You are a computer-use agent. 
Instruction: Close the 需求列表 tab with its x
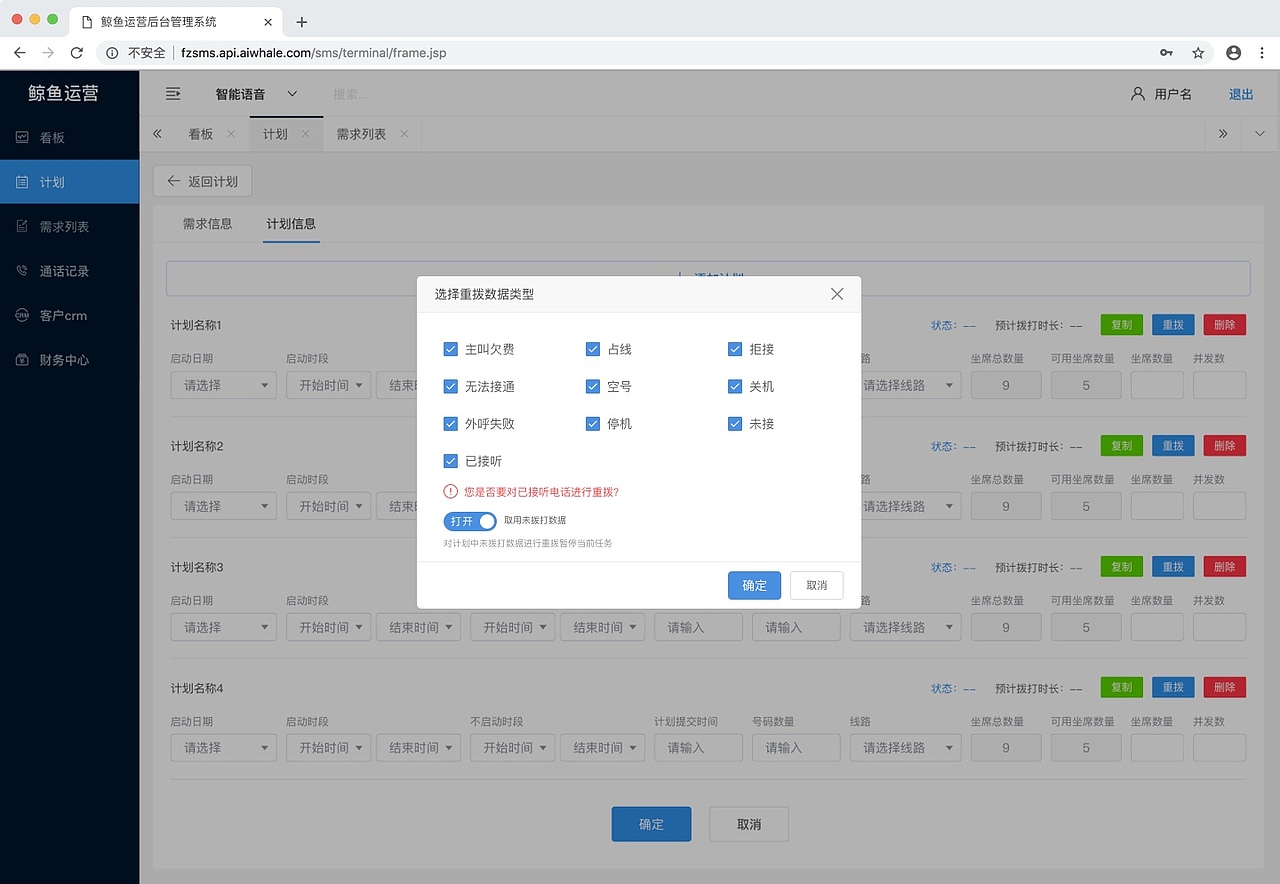(404, 133)
